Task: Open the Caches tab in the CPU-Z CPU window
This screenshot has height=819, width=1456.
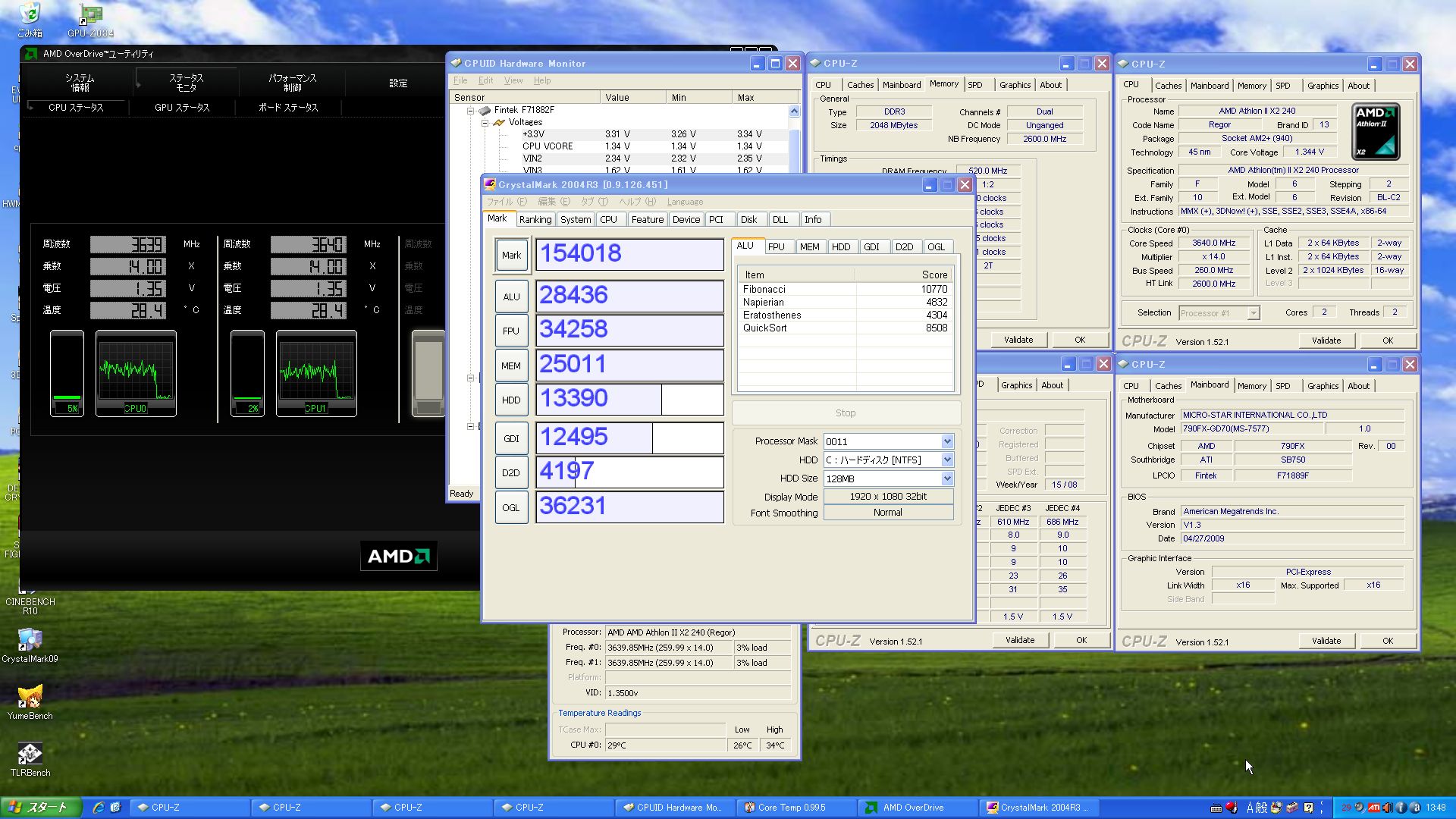Action: pyautogui.click(x=1168, y=86)
